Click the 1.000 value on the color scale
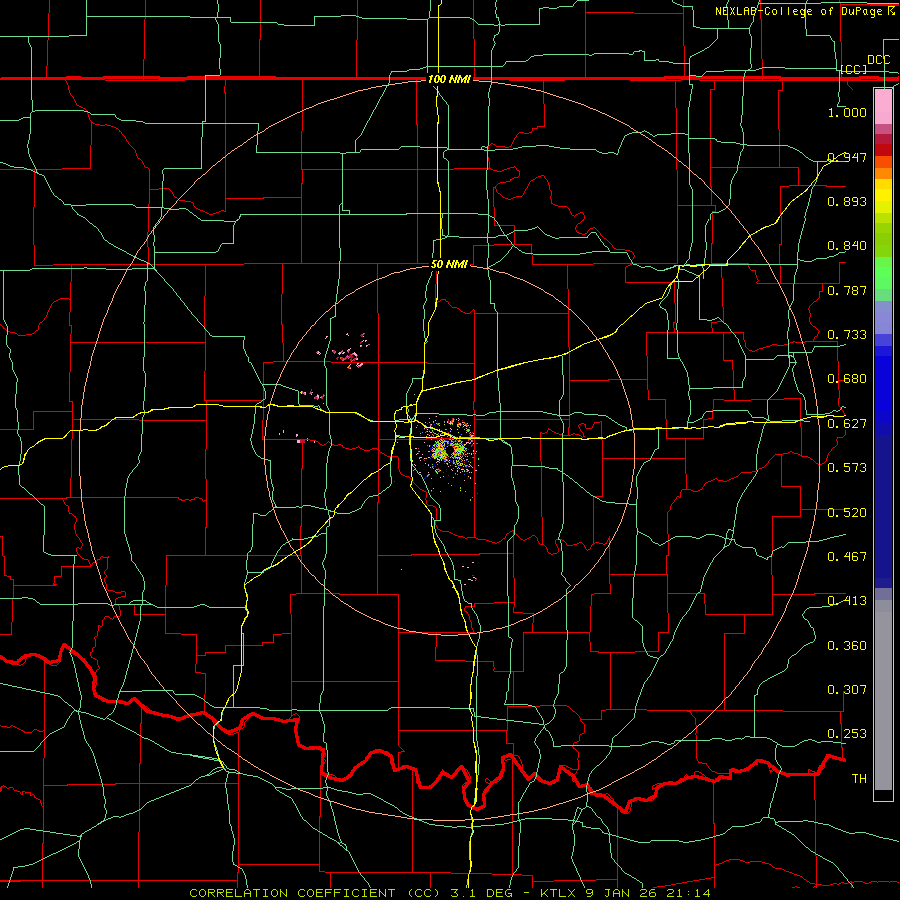Image resolution: width=900 pixels, height=900 pixels. click(x=847, y=112)
